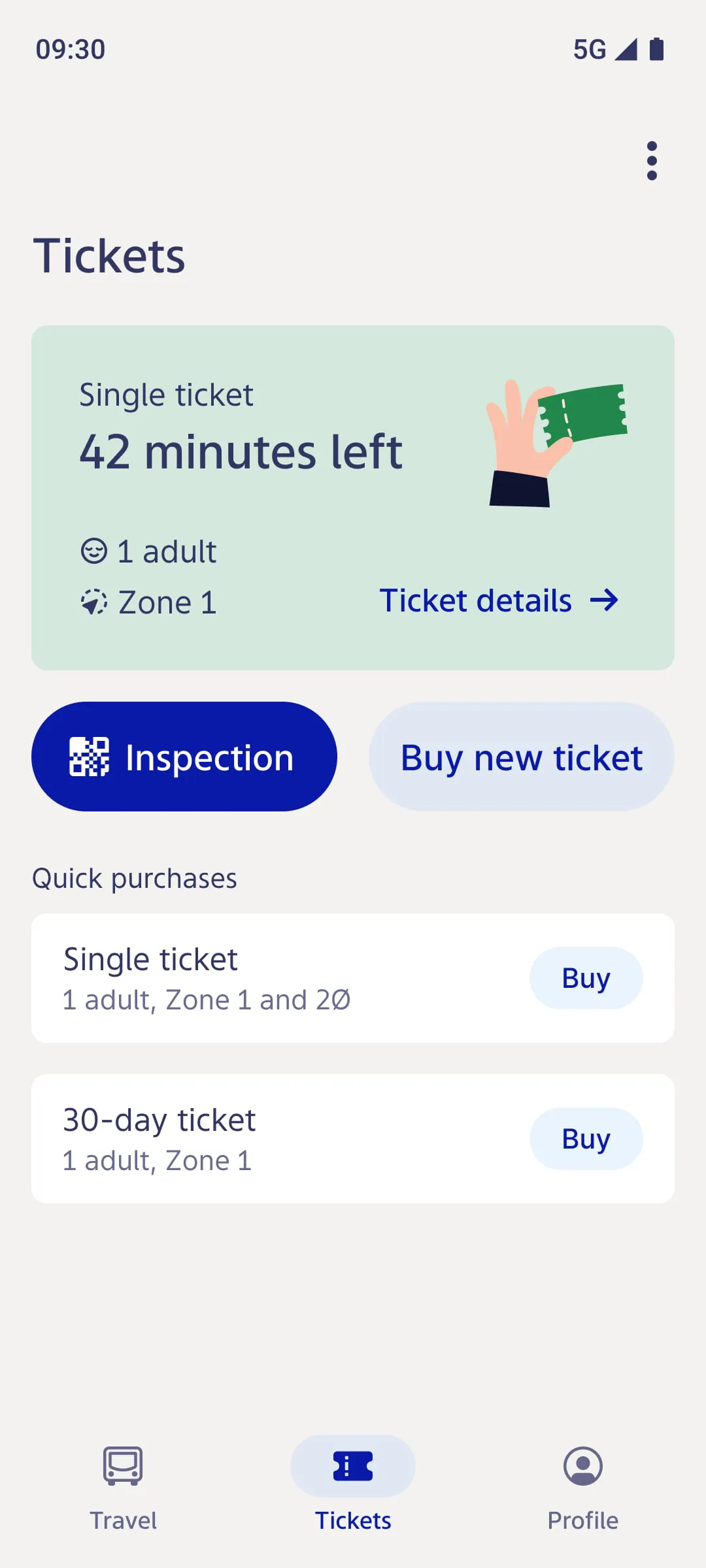The height and width of the screenshot is (1568, 706).
Task: Tap the 30-day ticket row title
Action: [159, 1120]
